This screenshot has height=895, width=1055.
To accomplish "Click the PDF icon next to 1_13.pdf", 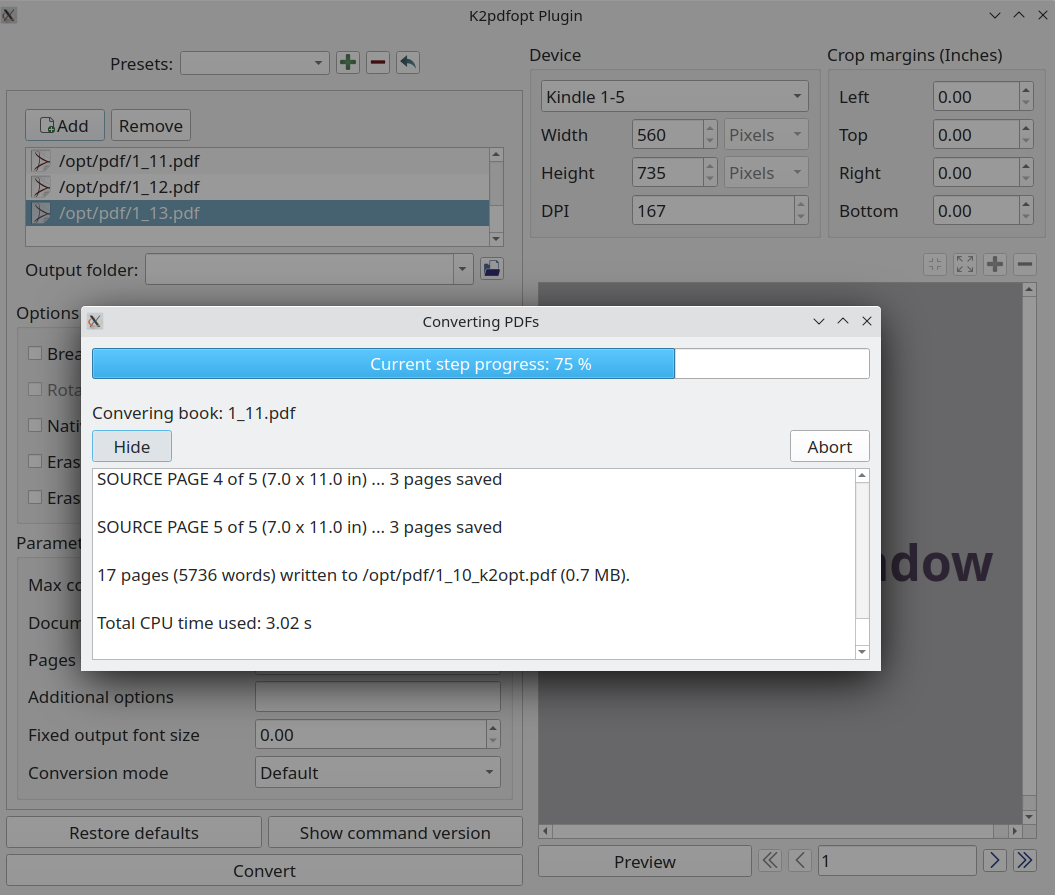I will click(x=42, y=213).
